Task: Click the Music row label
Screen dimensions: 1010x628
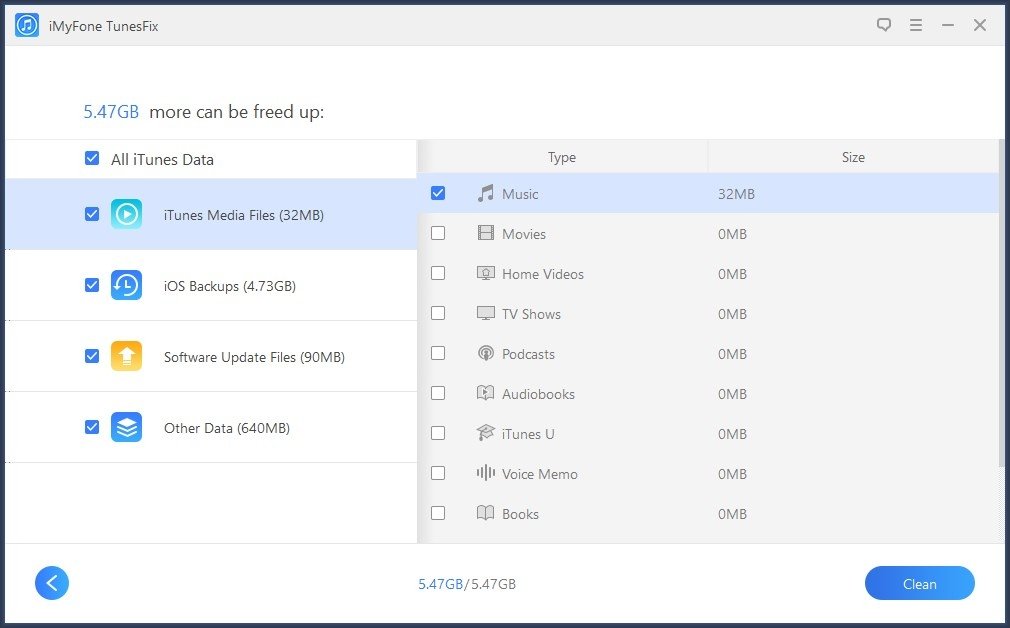Action: click(520, 194)
